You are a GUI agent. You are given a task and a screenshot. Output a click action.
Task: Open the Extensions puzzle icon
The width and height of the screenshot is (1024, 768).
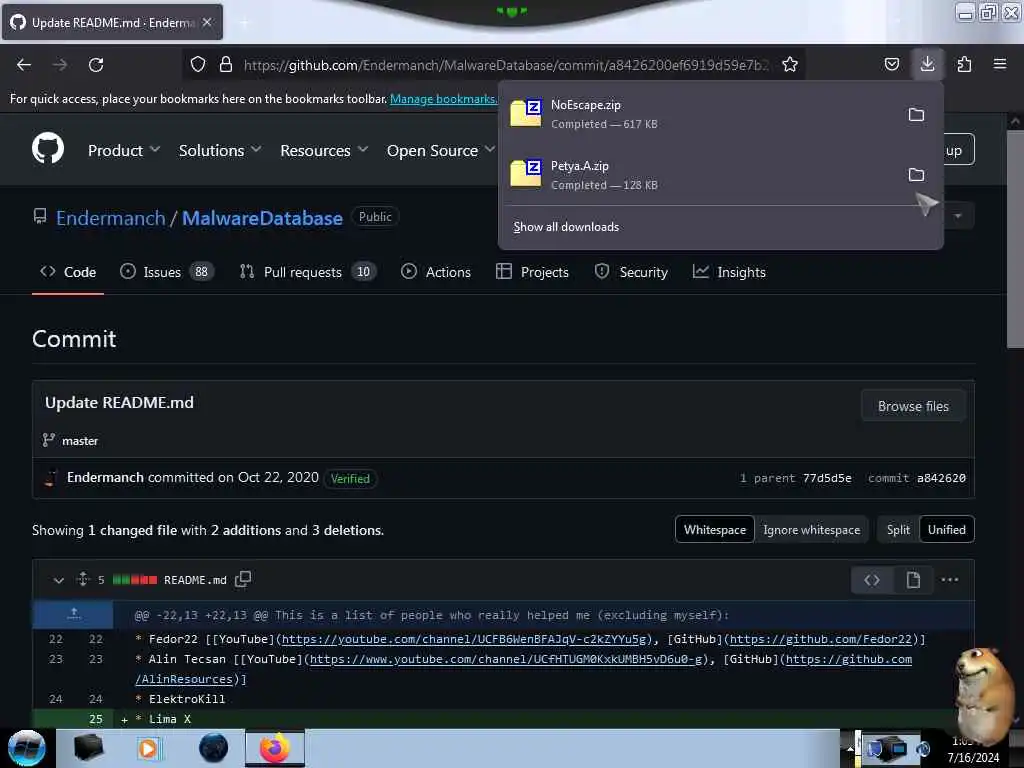pos(964,64)
